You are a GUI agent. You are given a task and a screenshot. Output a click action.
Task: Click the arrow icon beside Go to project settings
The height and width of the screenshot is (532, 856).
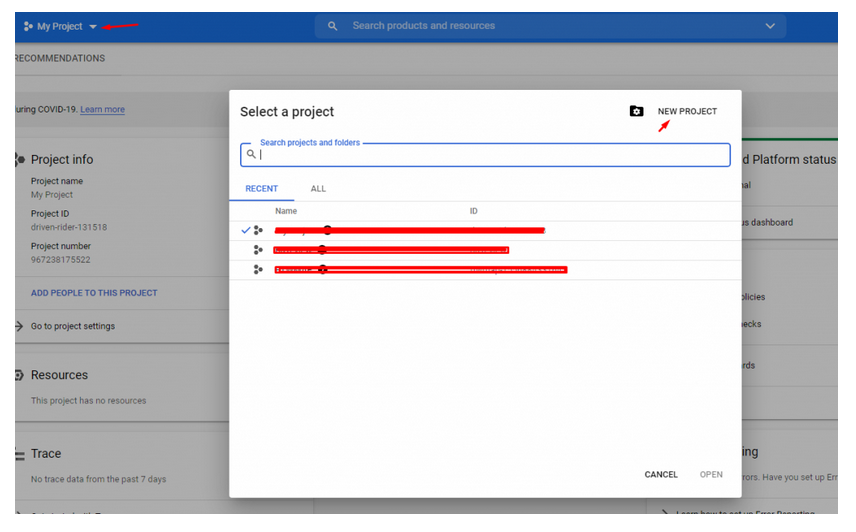pyautogui.click(x=19, y=326)
